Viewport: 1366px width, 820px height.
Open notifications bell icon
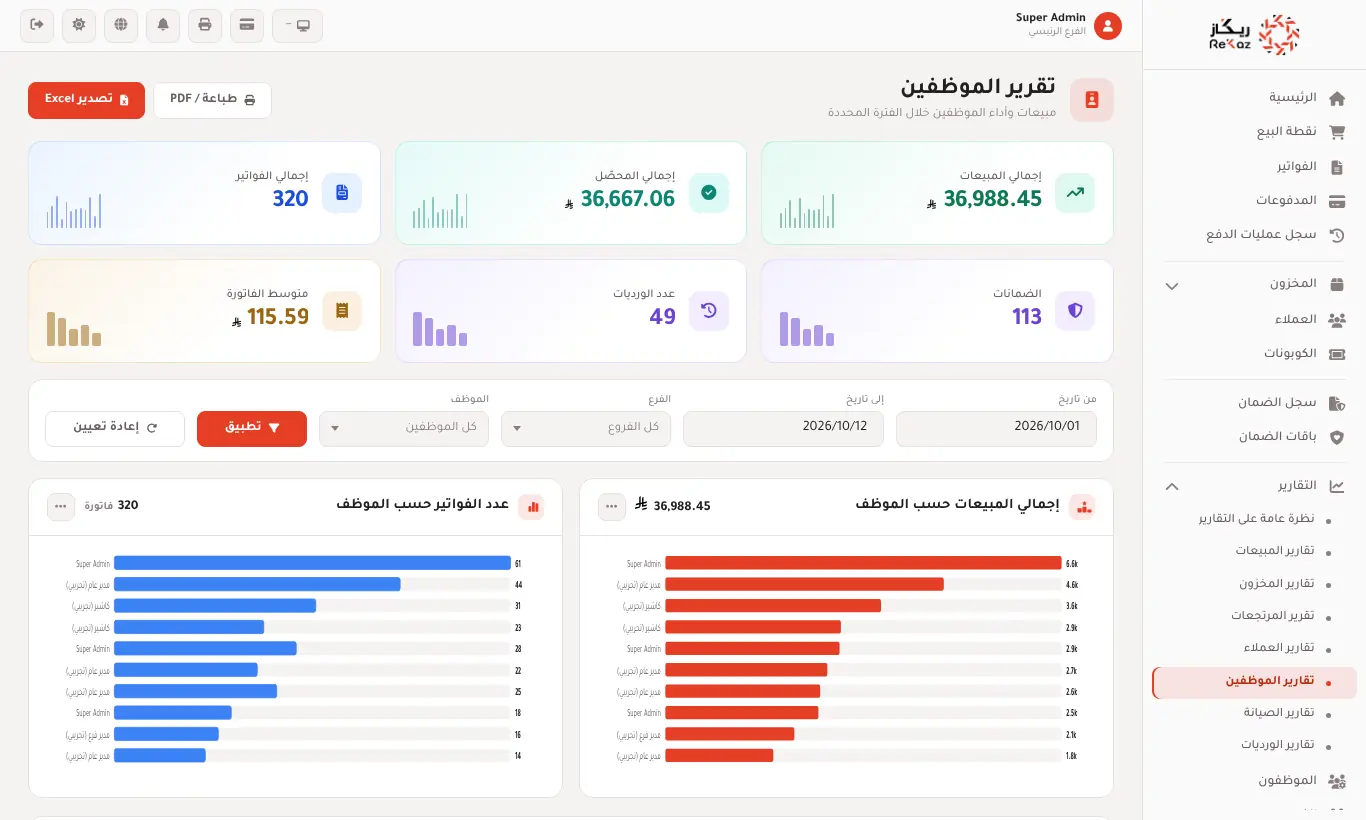[x=163, y=25]
